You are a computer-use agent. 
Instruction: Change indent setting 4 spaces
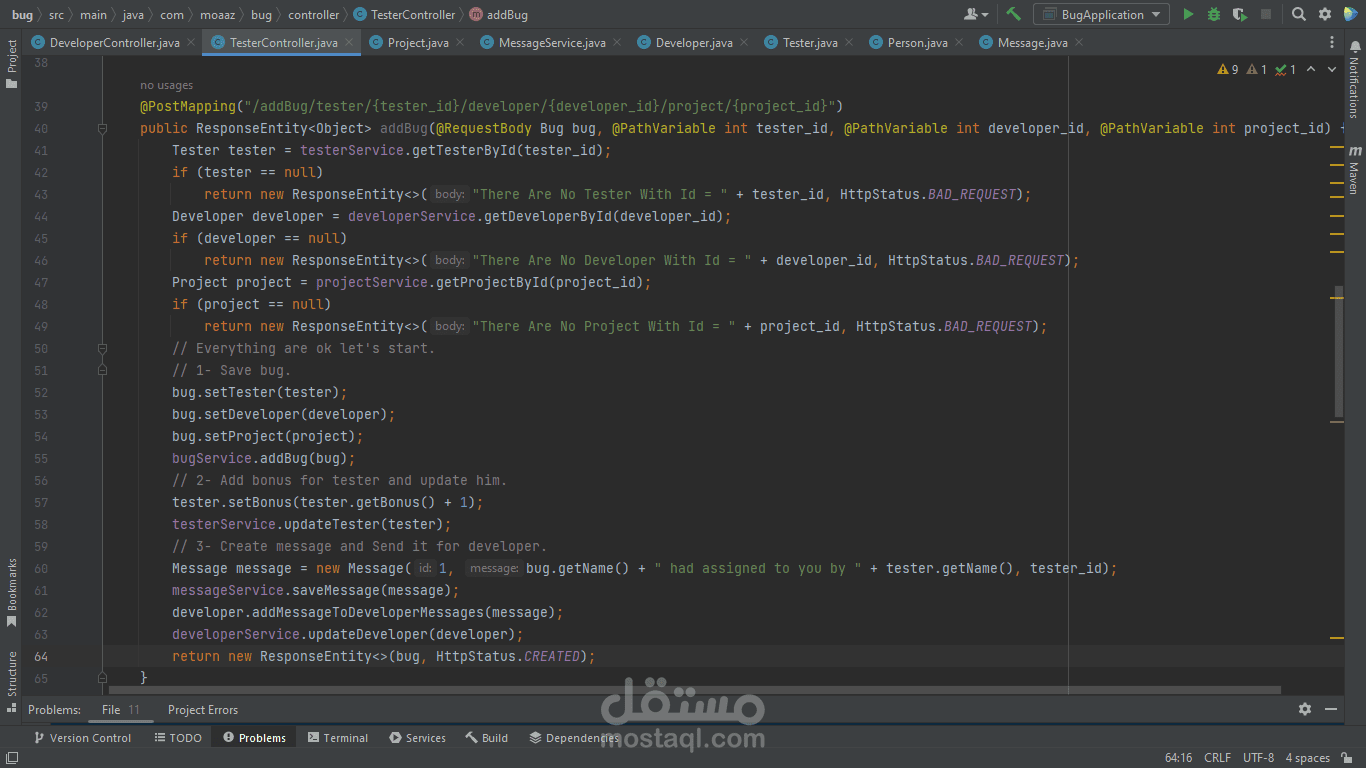[x=1308, y=758]
